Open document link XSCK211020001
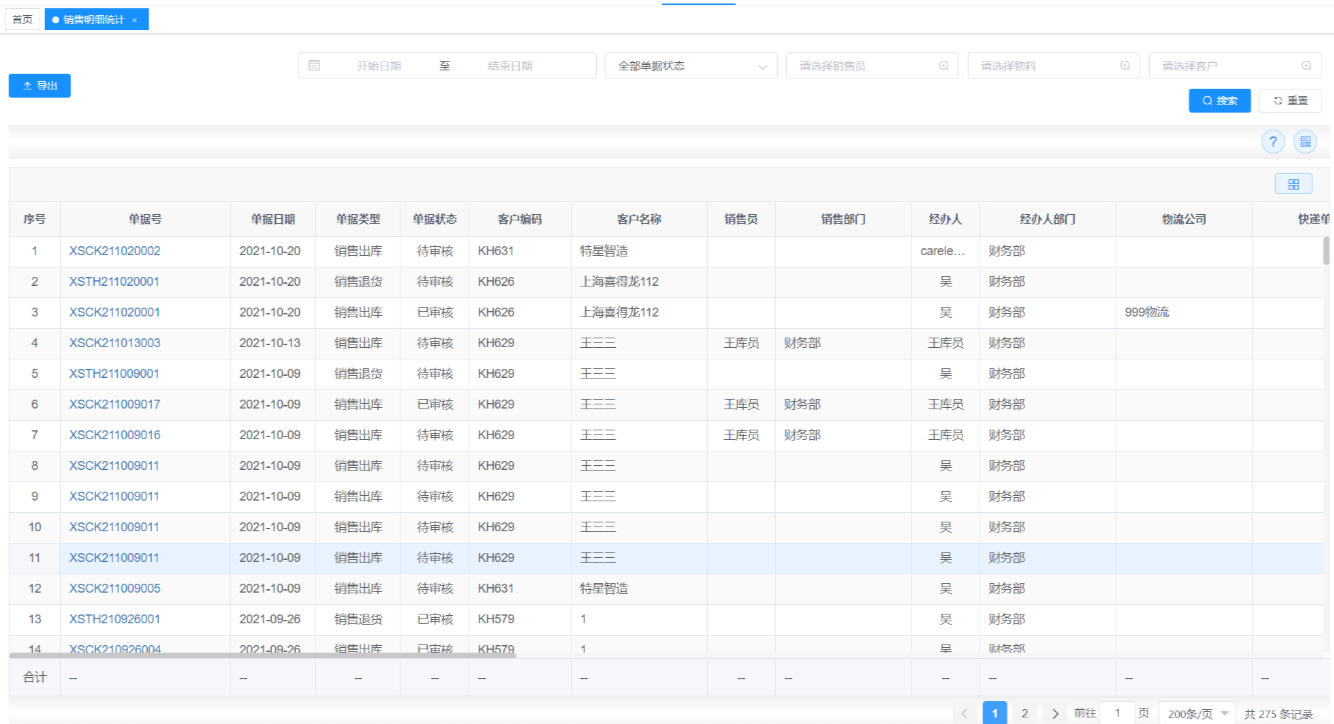Viewport: 1334px width, 724px height. 115,312
